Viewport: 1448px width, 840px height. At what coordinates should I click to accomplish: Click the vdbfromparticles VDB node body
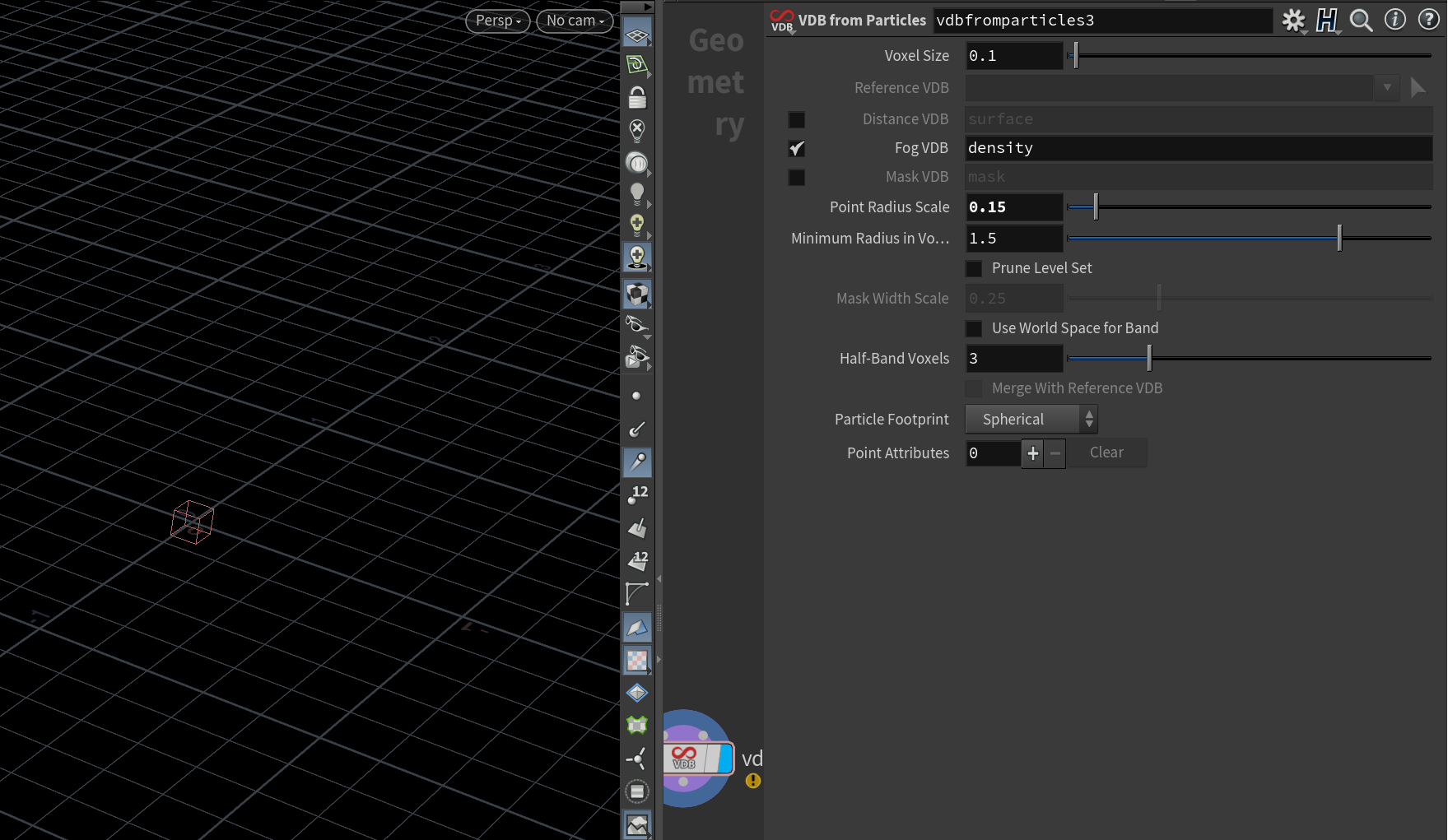point(684,759)
